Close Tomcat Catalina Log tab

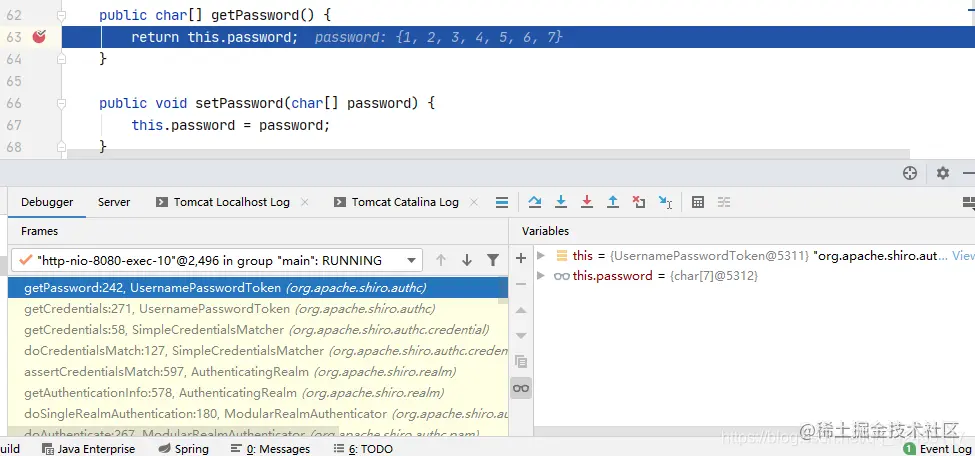[474, 202]
